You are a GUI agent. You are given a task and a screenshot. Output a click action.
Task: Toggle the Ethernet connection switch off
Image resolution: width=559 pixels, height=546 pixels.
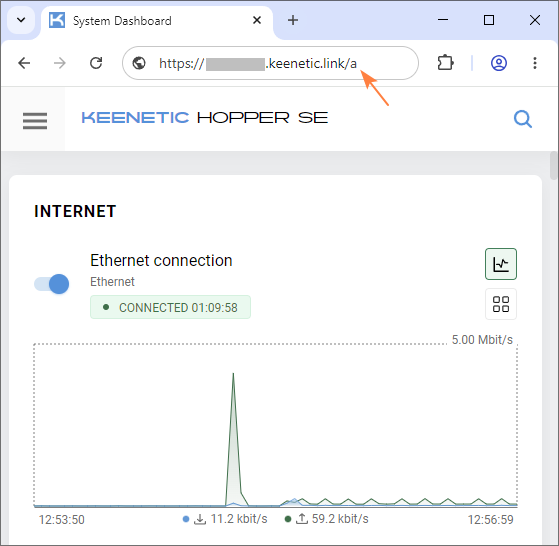52,284
